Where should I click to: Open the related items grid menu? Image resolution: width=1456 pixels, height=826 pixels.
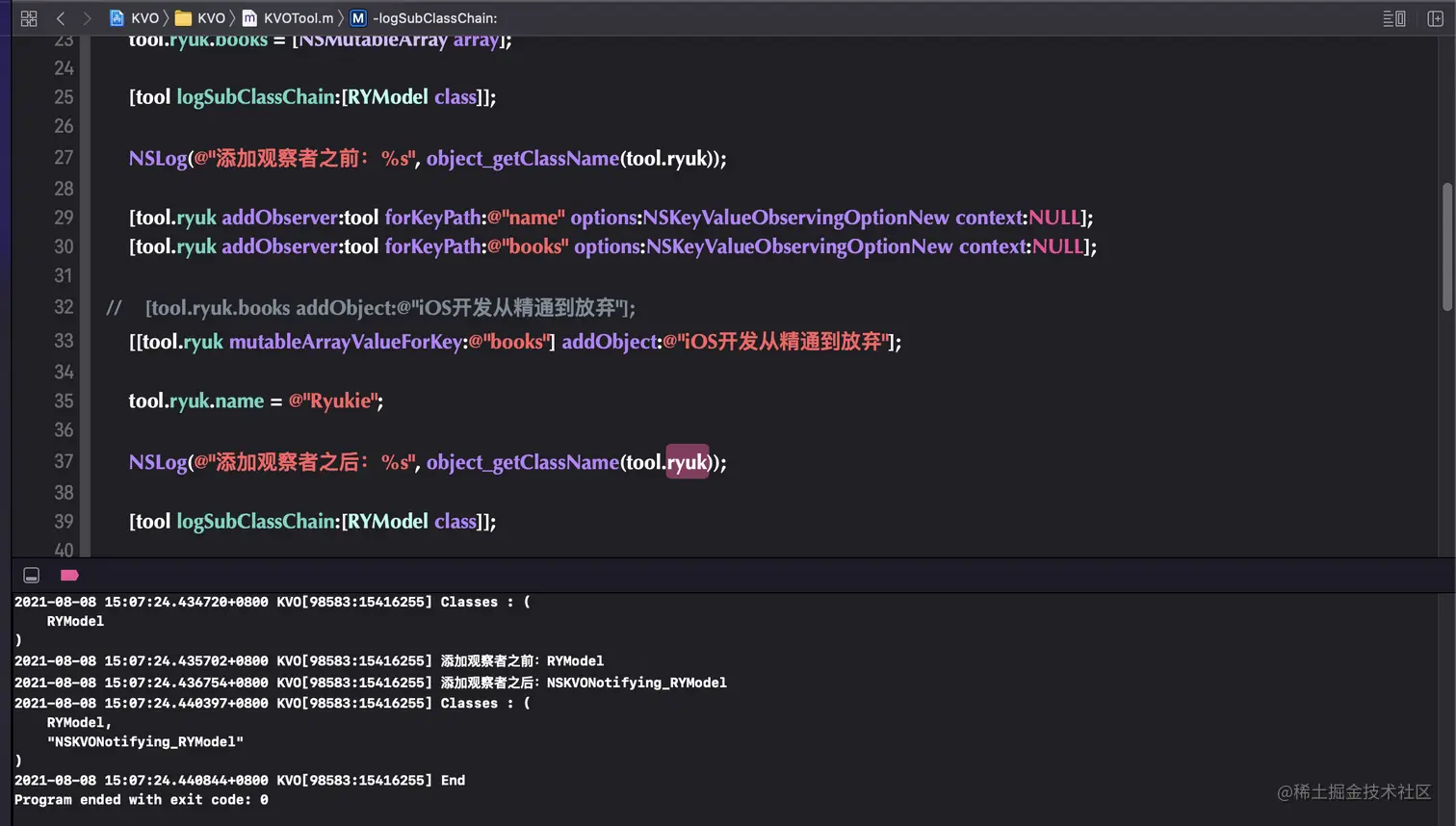pos(29,18)
